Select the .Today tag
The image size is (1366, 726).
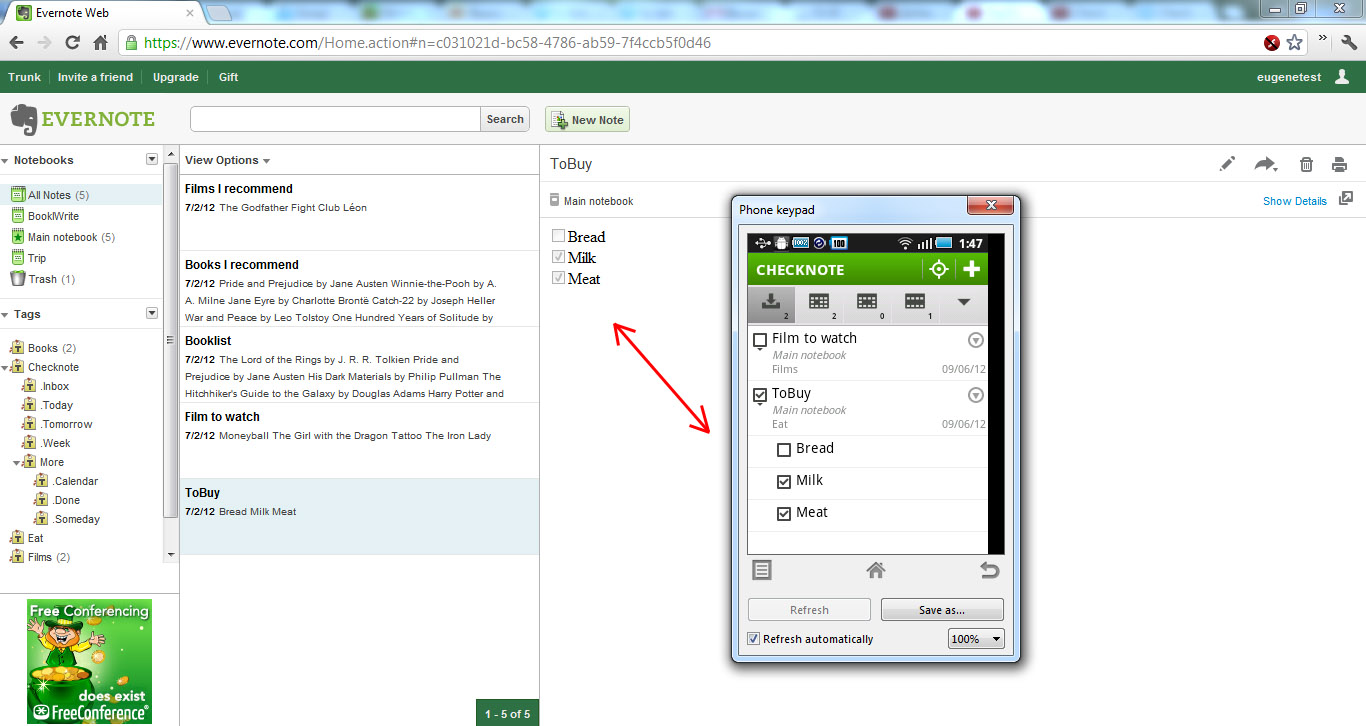[56, 405]
